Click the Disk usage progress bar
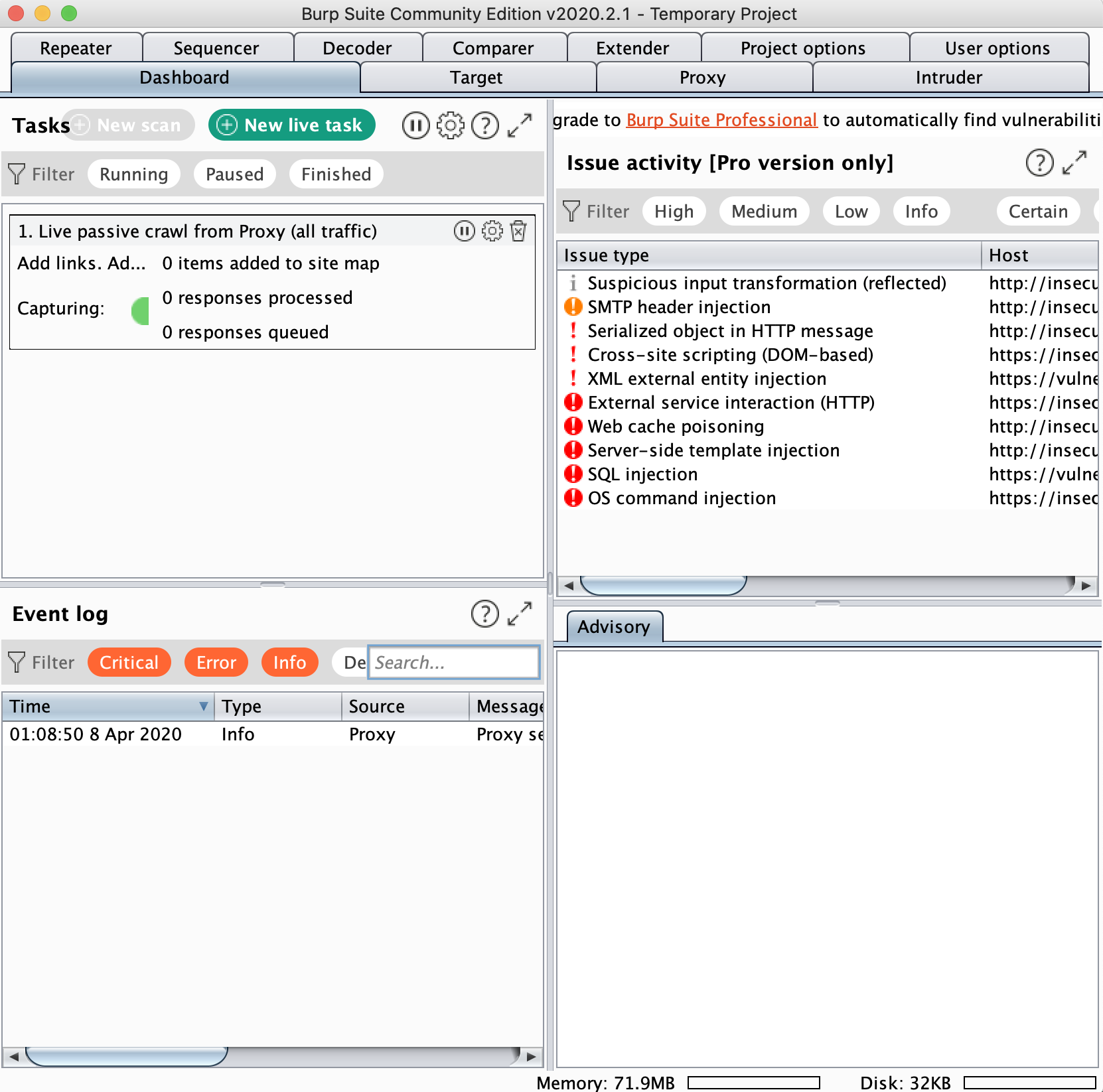This screenshot has width=1103, height=1092. pyautogui.click(x=1029, y=1083)
